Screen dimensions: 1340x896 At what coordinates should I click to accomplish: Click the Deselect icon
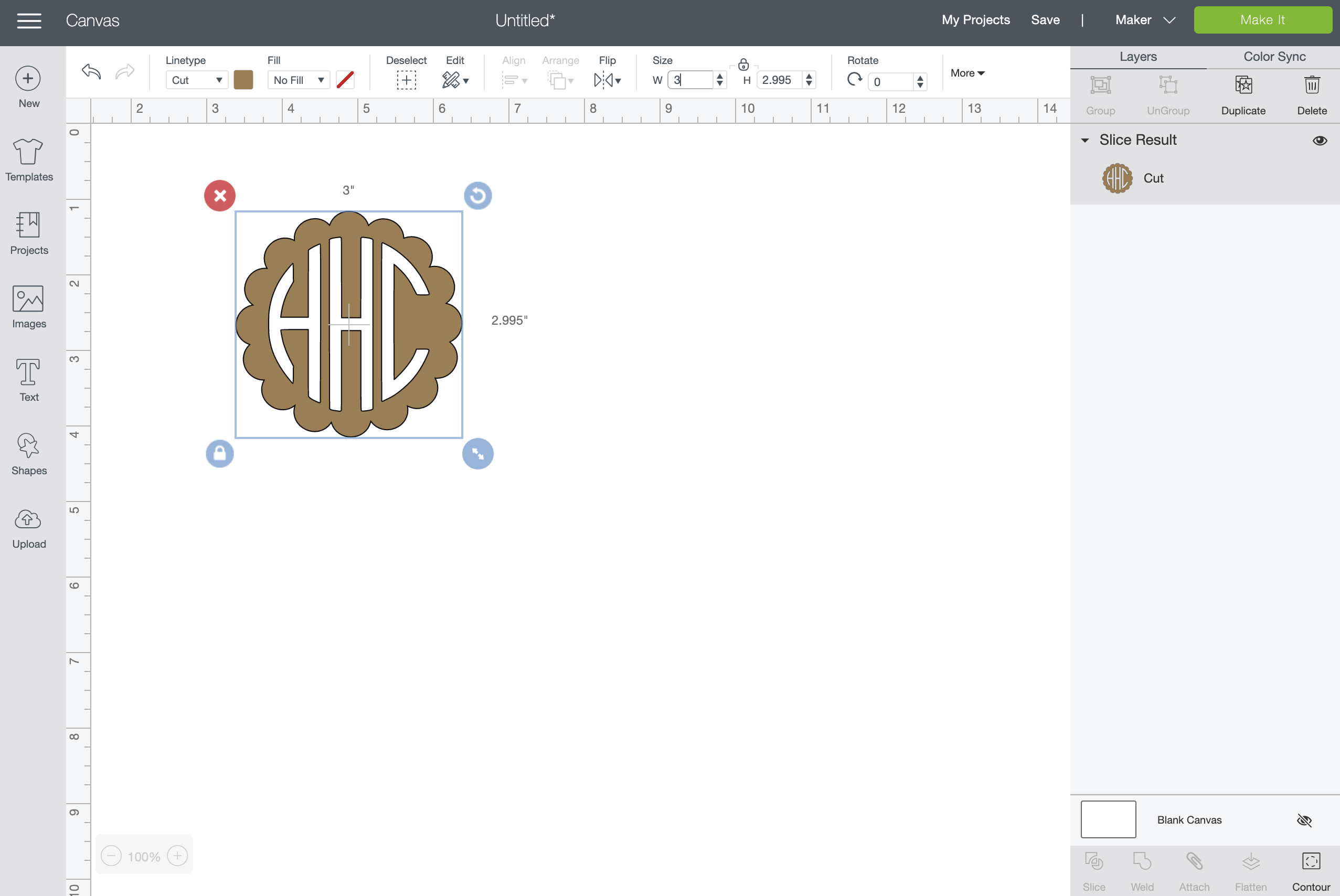tap(406, 80)
